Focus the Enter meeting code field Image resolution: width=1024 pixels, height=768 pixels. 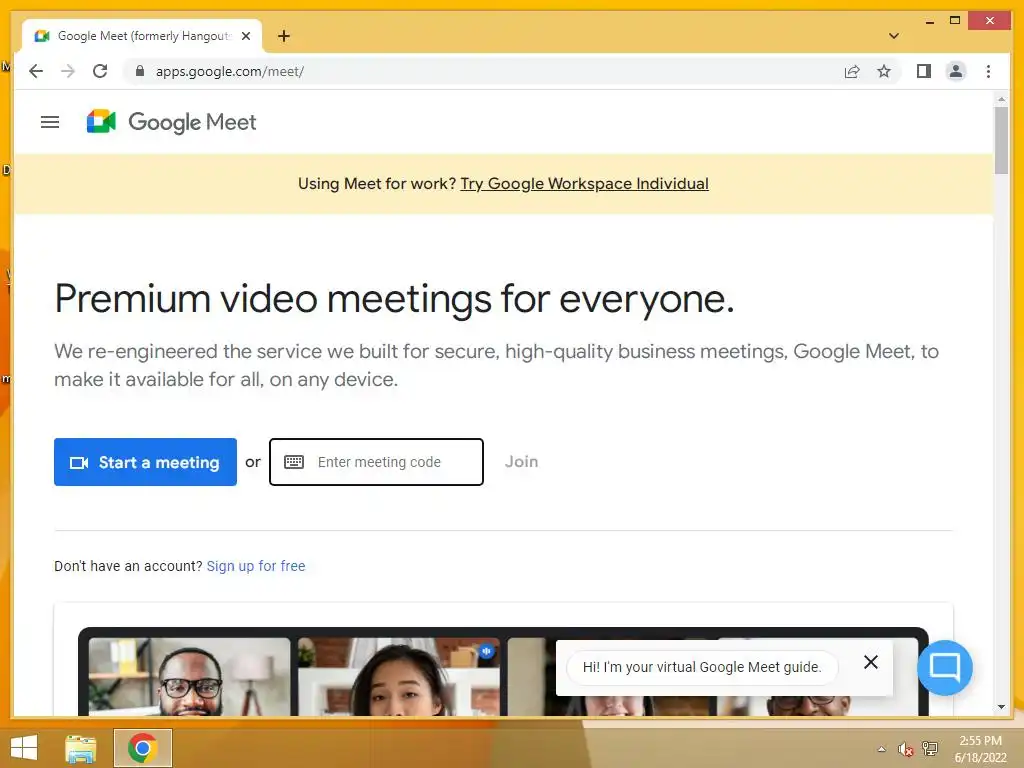376,462
